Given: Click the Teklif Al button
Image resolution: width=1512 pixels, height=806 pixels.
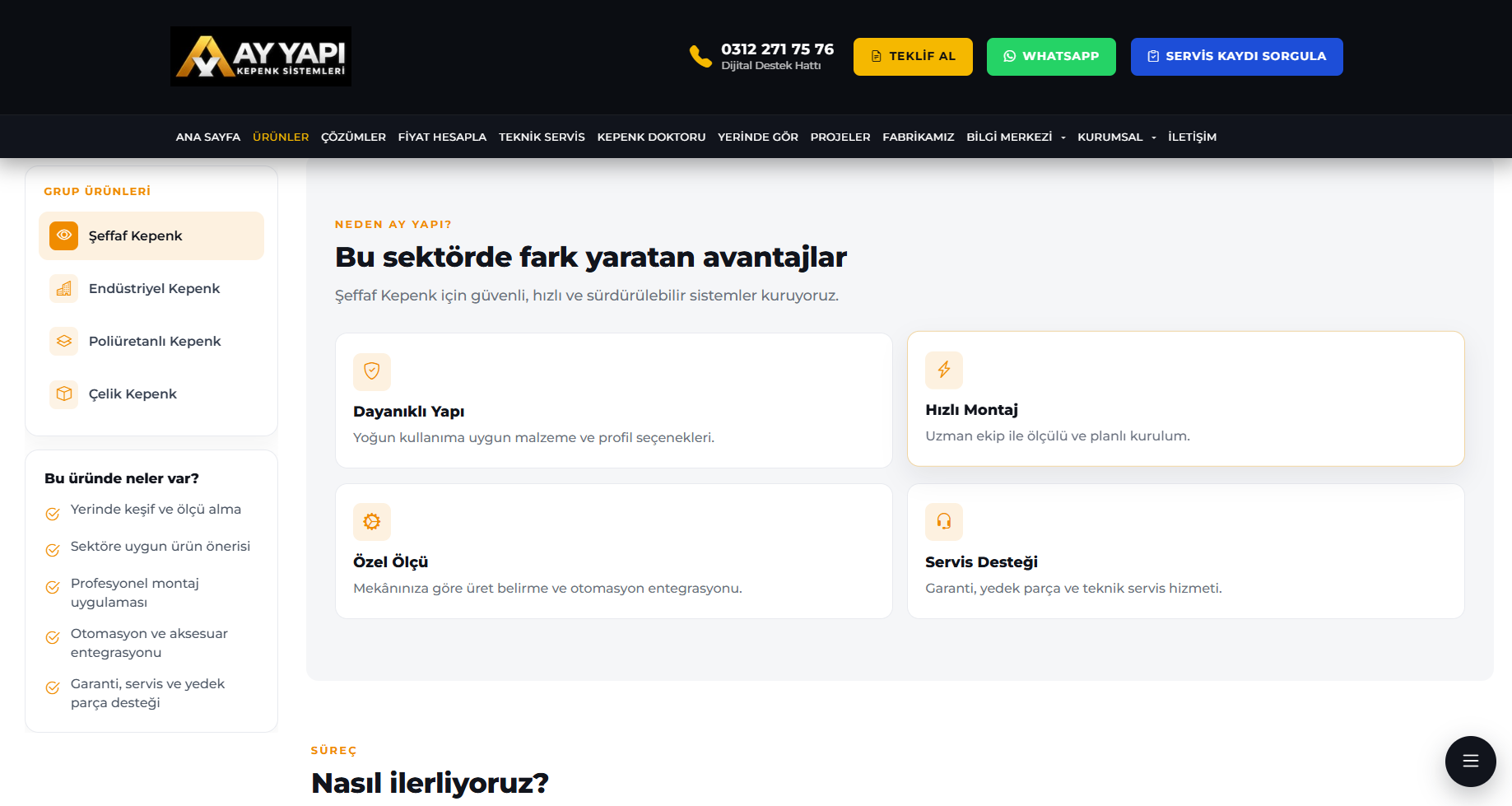Looking at the screenshot, I should [913, 57].
